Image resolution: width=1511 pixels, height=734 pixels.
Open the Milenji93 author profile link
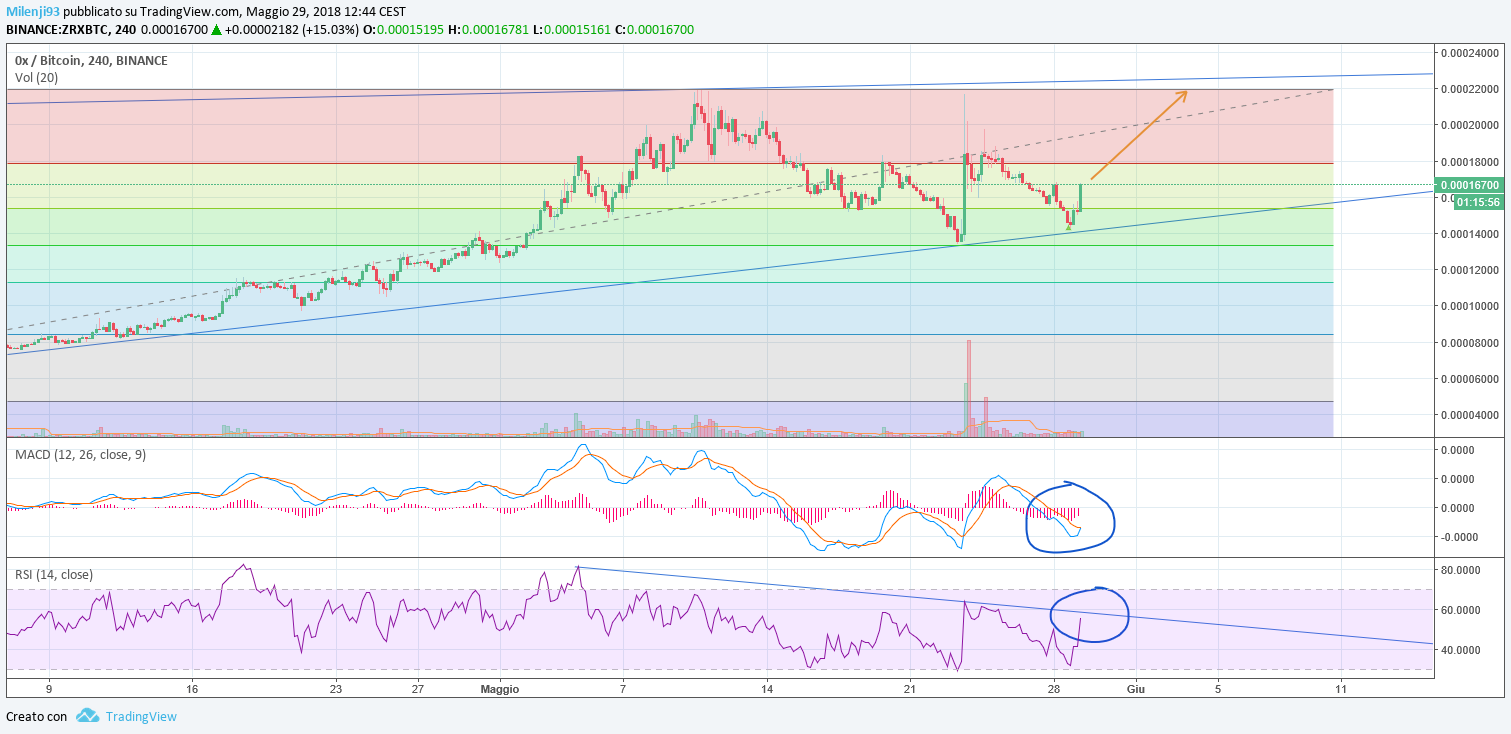tap(33, 11)
